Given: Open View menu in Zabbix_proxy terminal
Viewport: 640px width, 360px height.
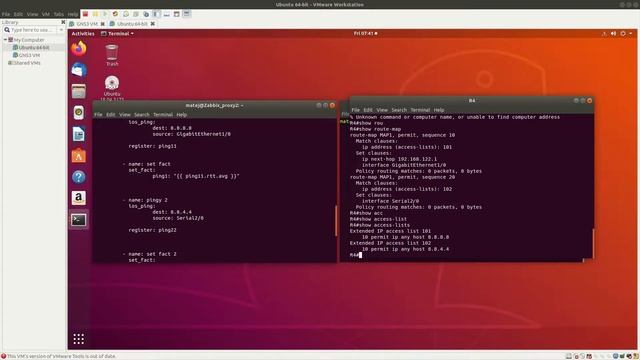Looking at the screenshot, I should point(125,115).
